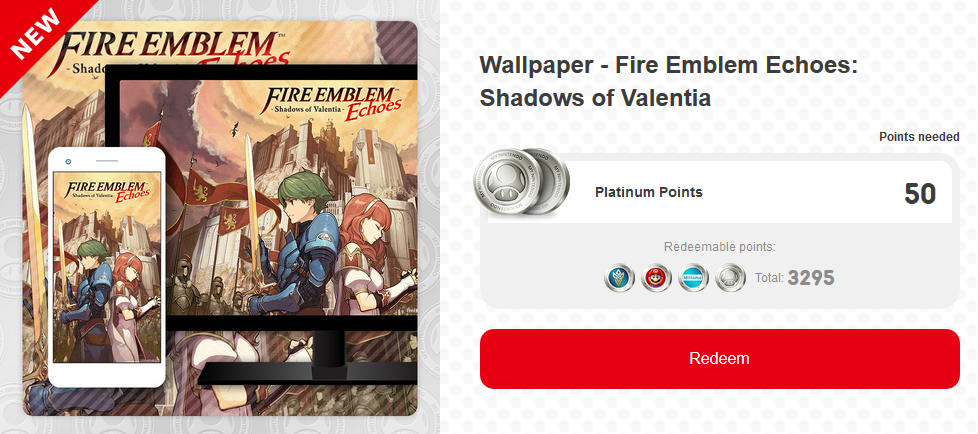Image resolution: width=978 pixels, height=434 pixels.
Task: Select the 50 points needed value
Action: 920,194
